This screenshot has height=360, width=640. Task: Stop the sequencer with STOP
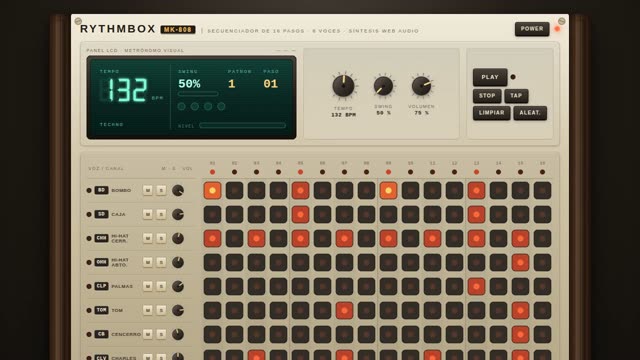pos(487,96)
